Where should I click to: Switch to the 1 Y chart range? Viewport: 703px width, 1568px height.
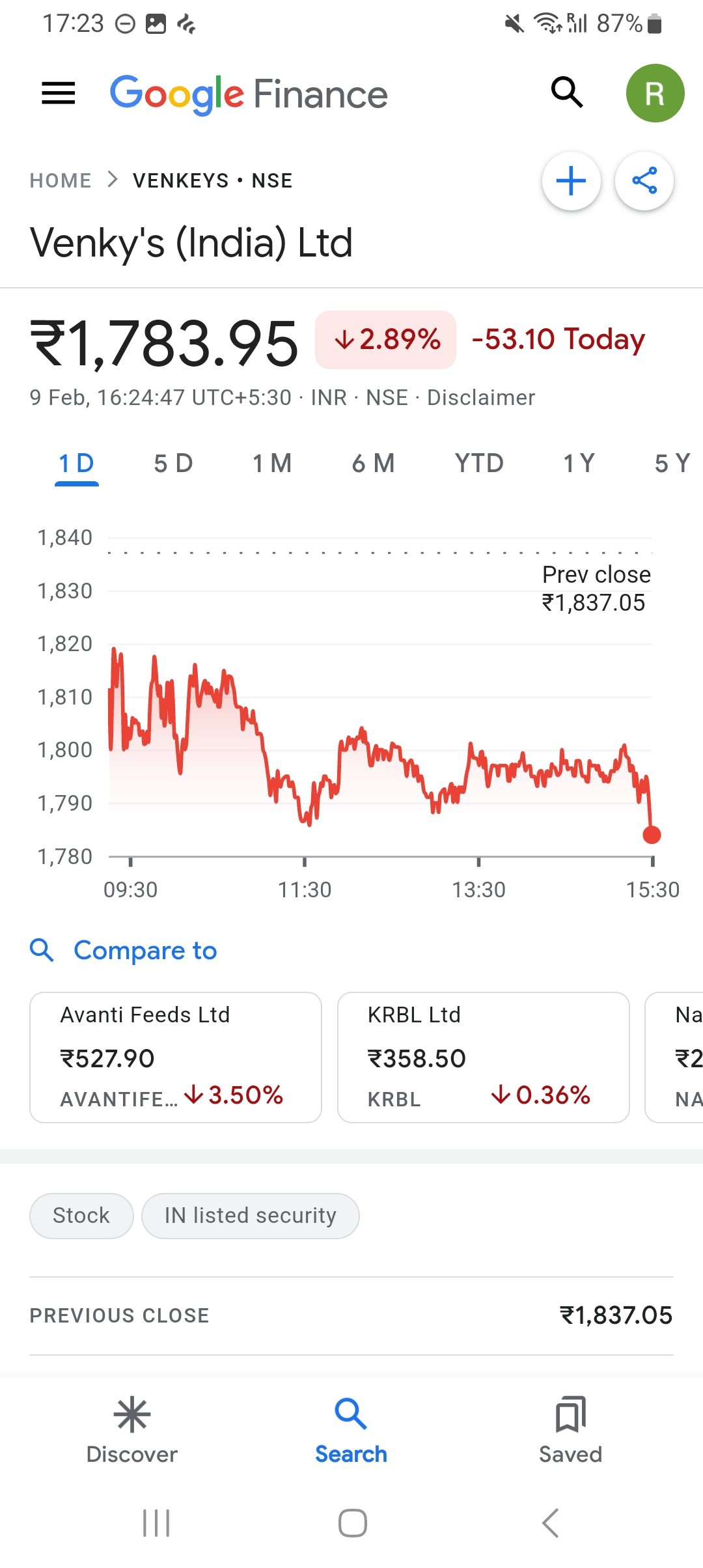(579, 464)
